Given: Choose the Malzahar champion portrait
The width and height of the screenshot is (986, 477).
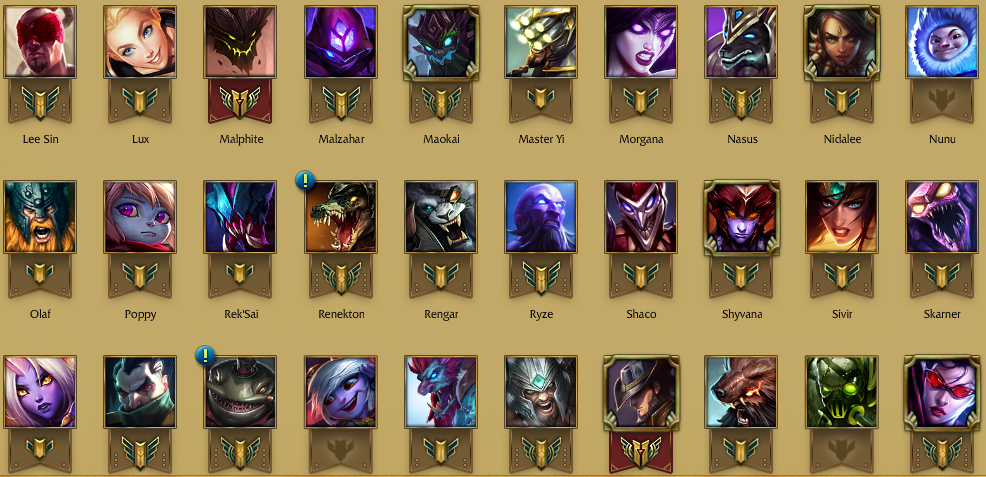Looking at the screenshot, I should click(x=341, y=41).
